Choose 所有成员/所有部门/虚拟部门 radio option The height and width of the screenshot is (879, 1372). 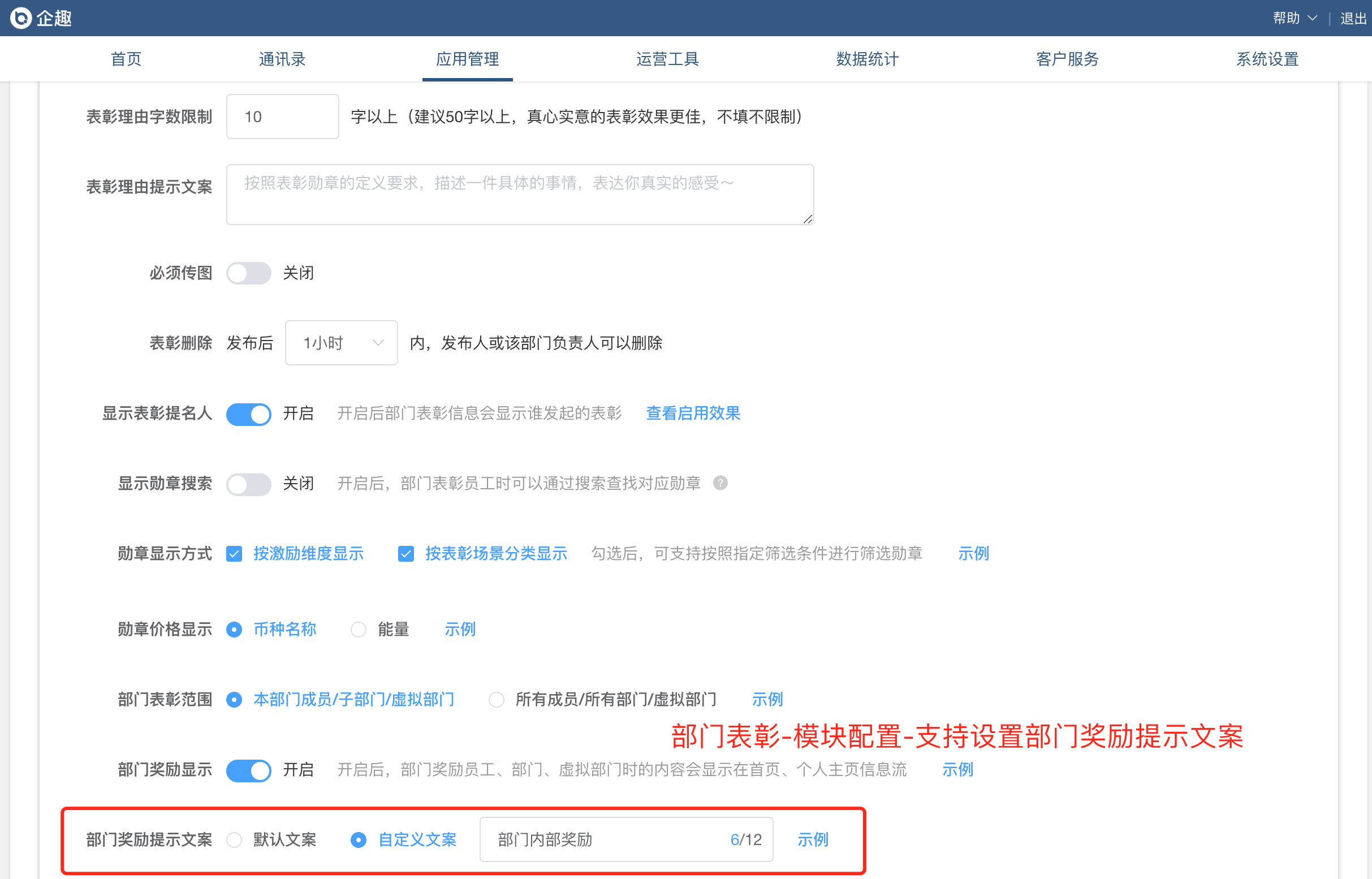497,700
